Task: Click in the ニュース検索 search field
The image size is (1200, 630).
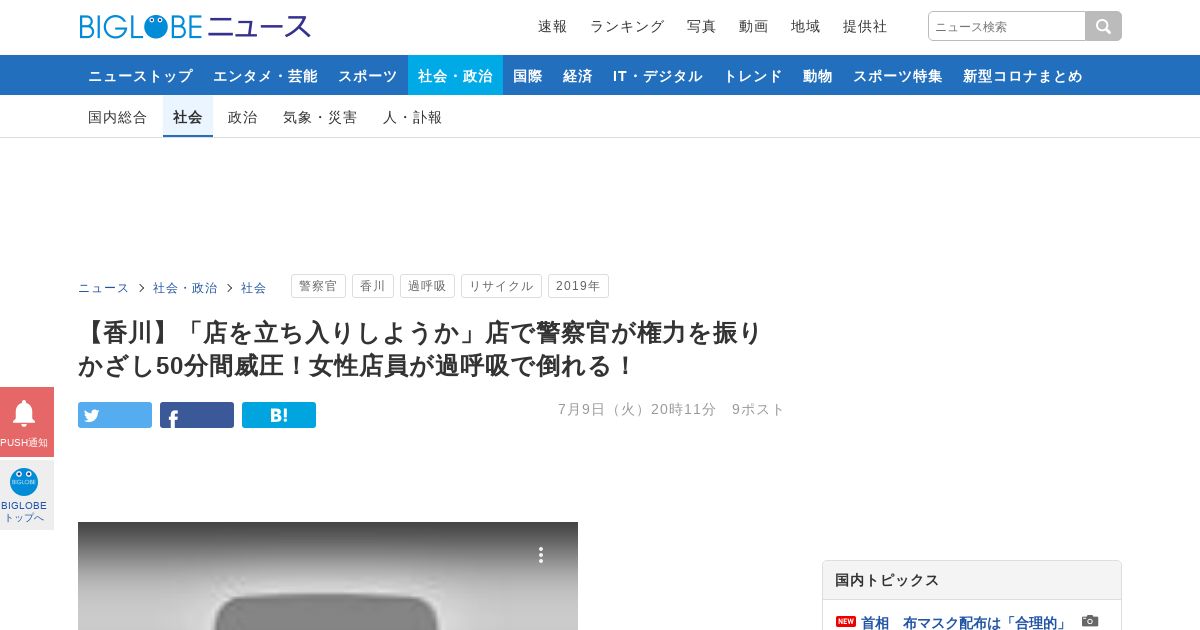Action: 1007,26
